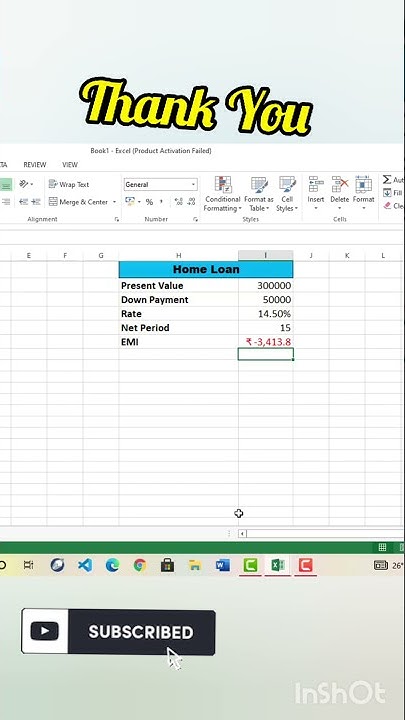Click Decrease Decimal icon
This screenshot has width=405, height=720.
coord(191,202)
